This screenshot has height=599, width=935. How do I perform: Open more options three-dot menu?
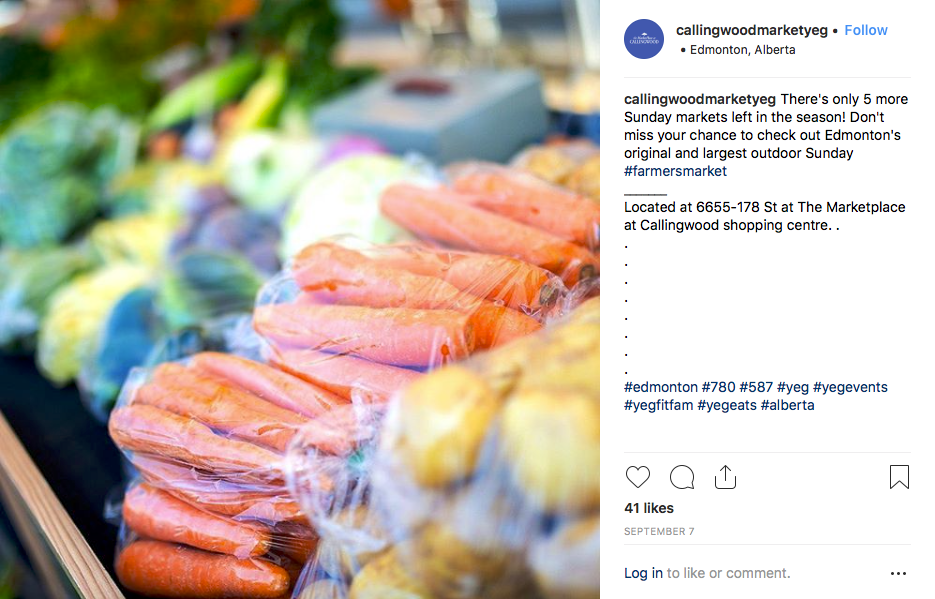pyautogui.click(x=898, y=573)
